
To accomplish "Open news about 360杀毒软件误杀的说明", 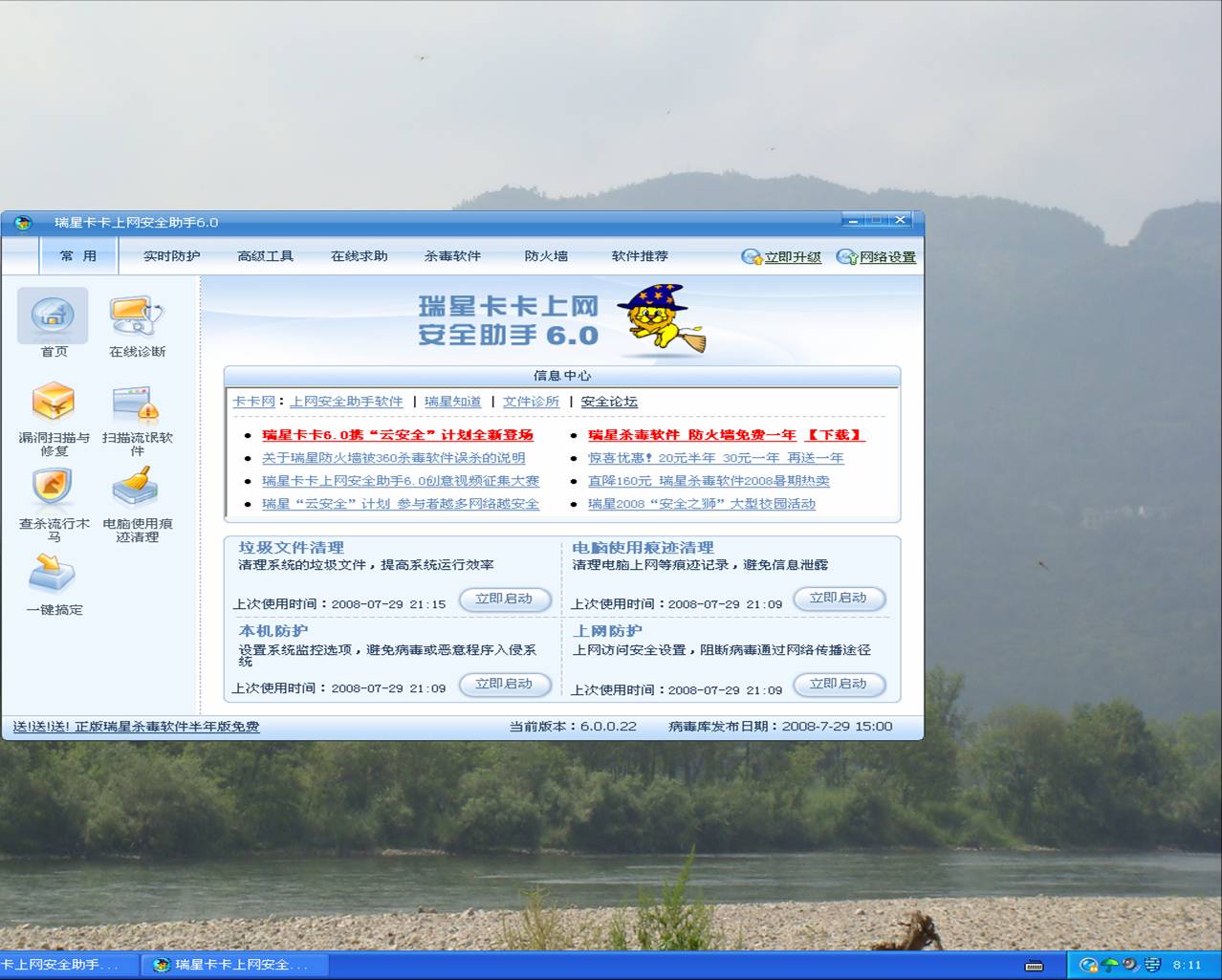I will point(393,458).
